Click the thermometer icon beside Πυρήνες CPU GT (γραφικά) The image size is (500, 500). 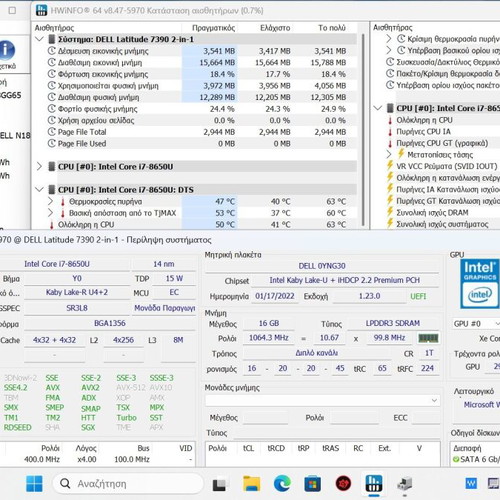(x=390, y=143)
